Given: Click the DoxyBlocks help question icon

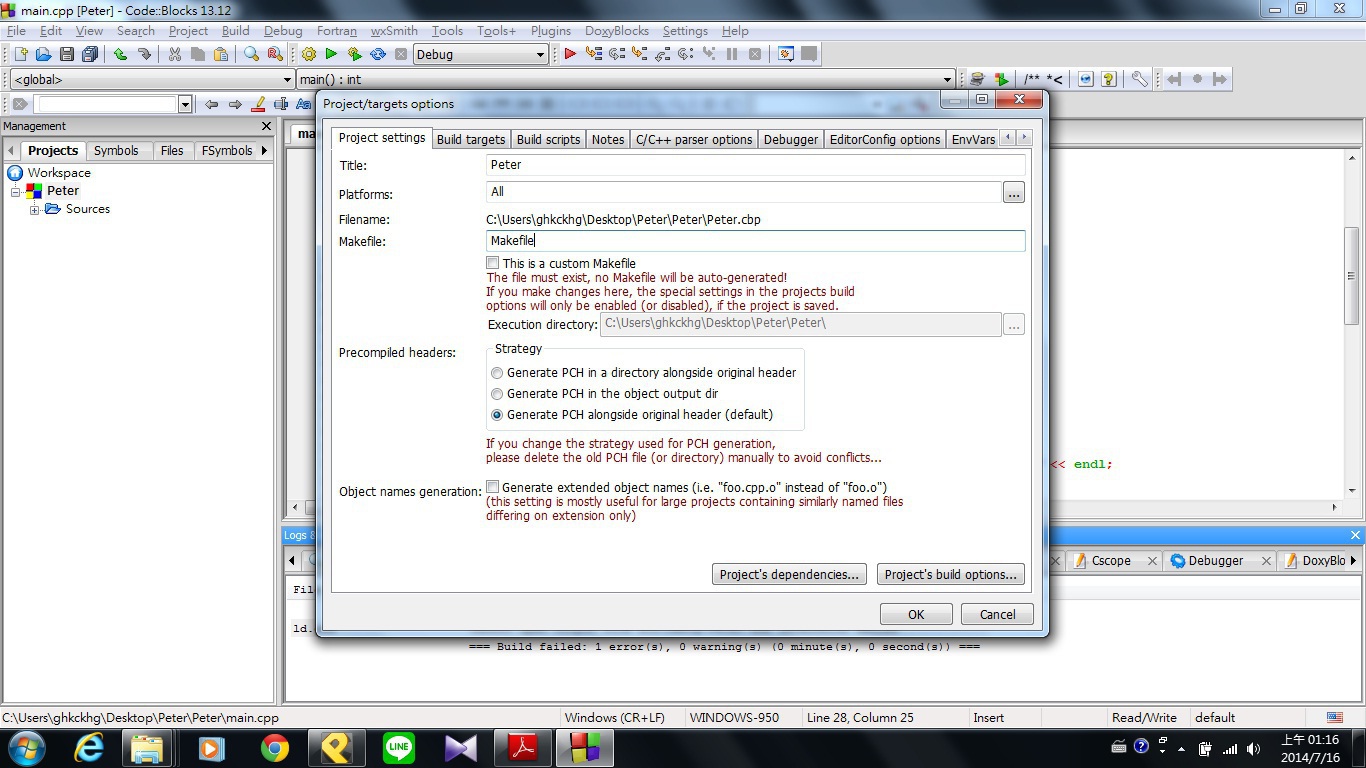Looking at the screenshot, I should point(1108,79).
